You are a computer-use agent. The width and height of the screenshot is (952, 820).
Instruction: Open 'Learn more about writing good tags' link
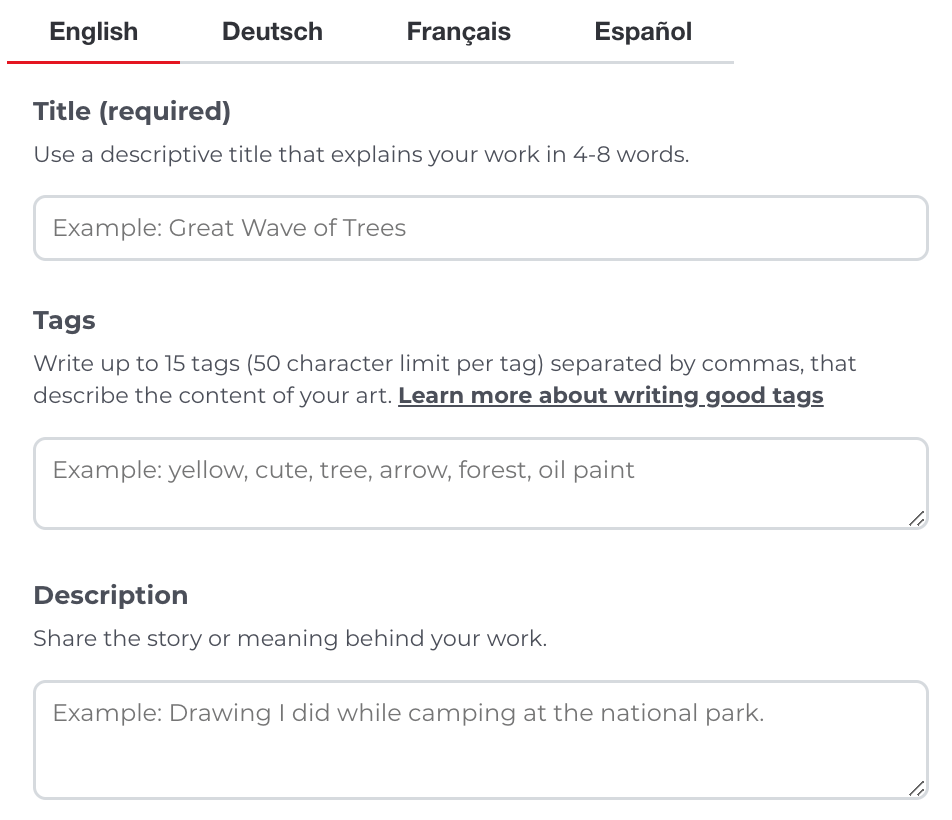coord(610,396)
